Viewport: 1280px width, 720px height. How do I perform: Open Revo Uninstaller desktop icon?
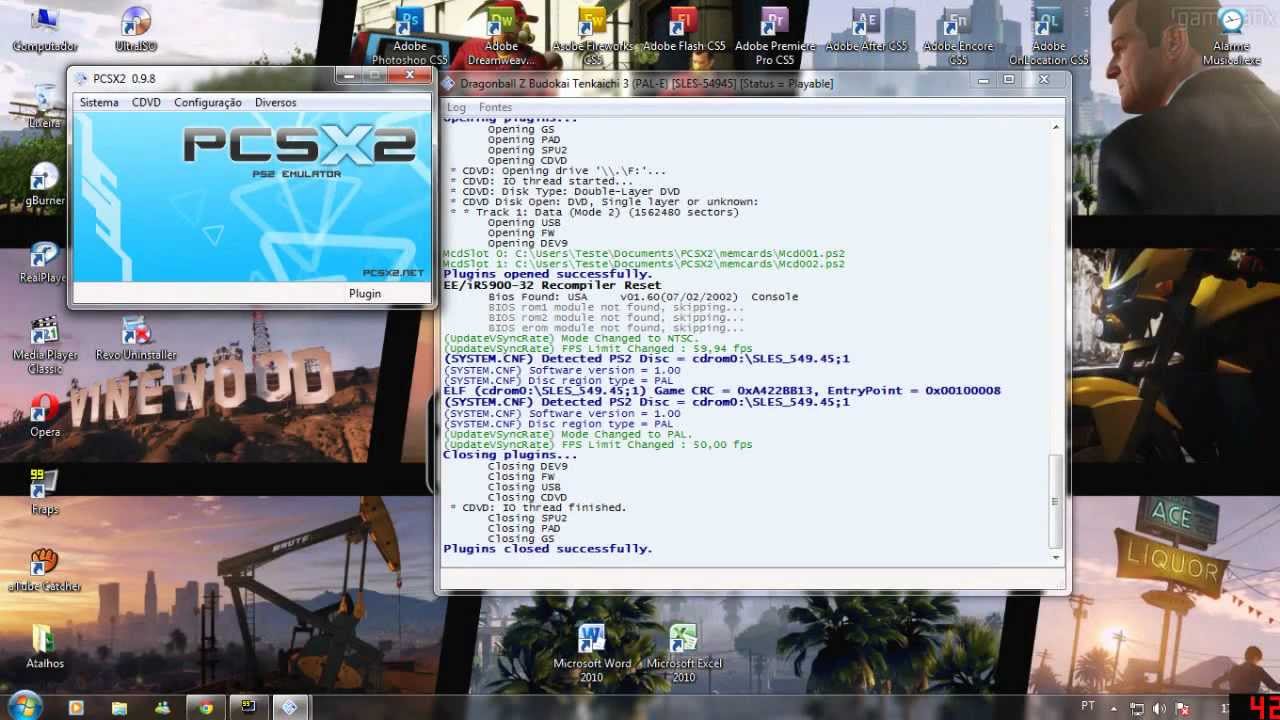(x=136, y=340)
